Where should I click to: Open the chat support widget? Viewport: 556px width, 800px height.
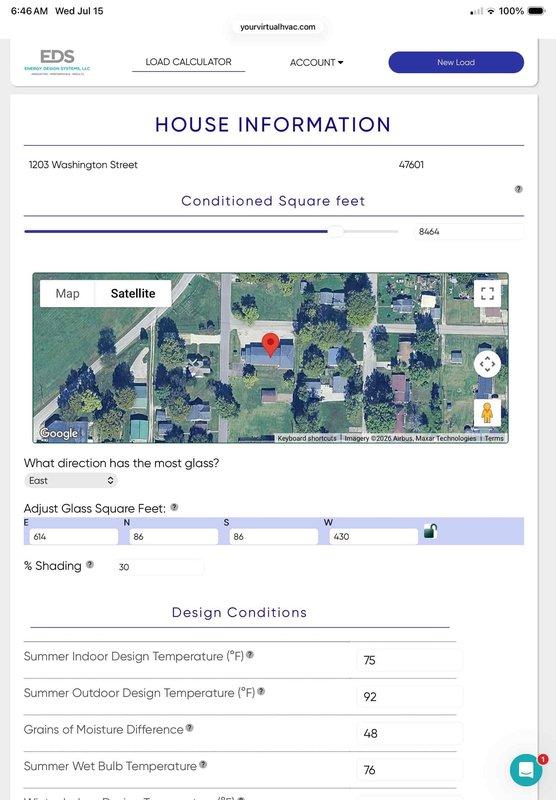click(x=526, y=770)
